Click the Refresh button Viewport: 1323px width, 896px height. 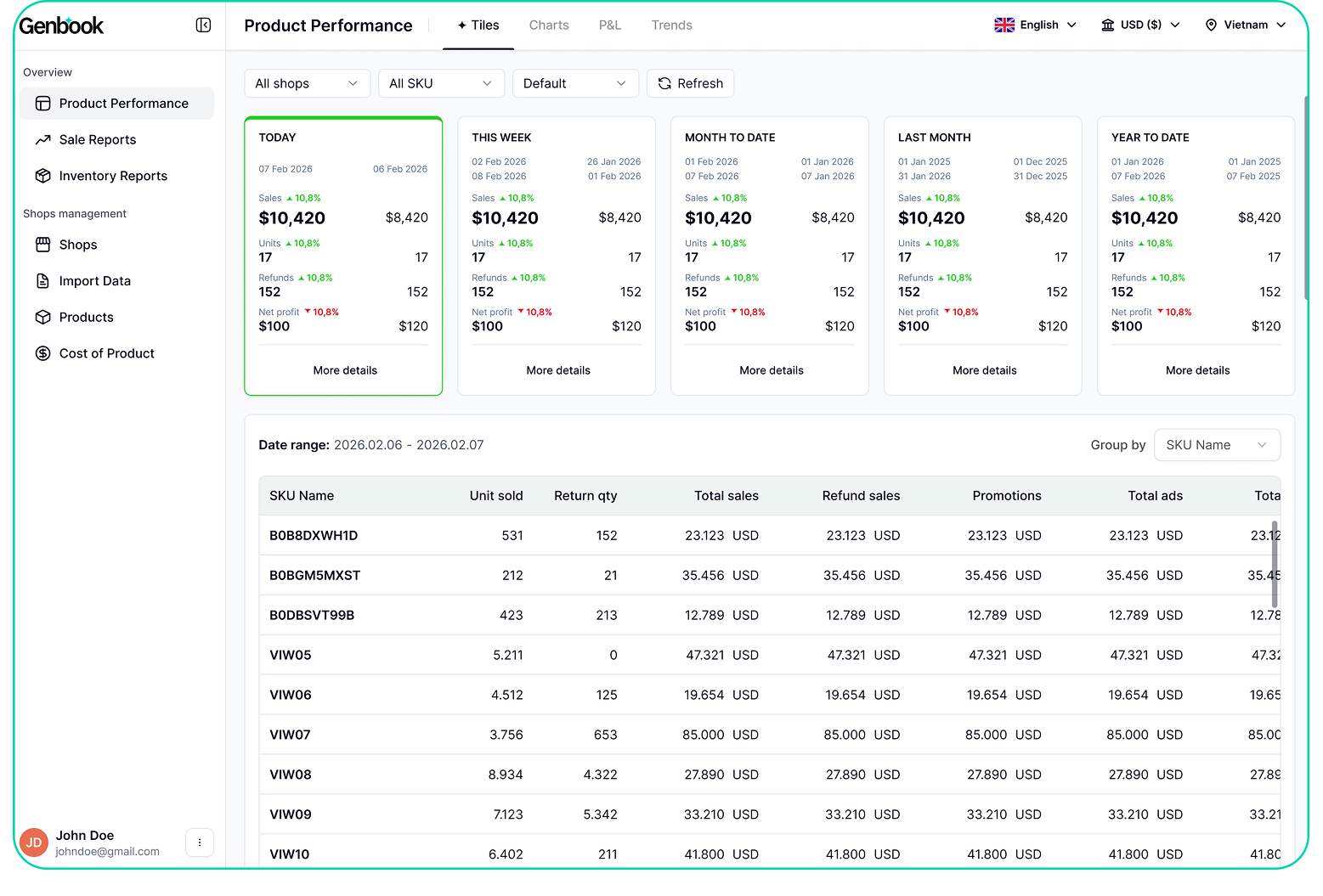[690, 83]
